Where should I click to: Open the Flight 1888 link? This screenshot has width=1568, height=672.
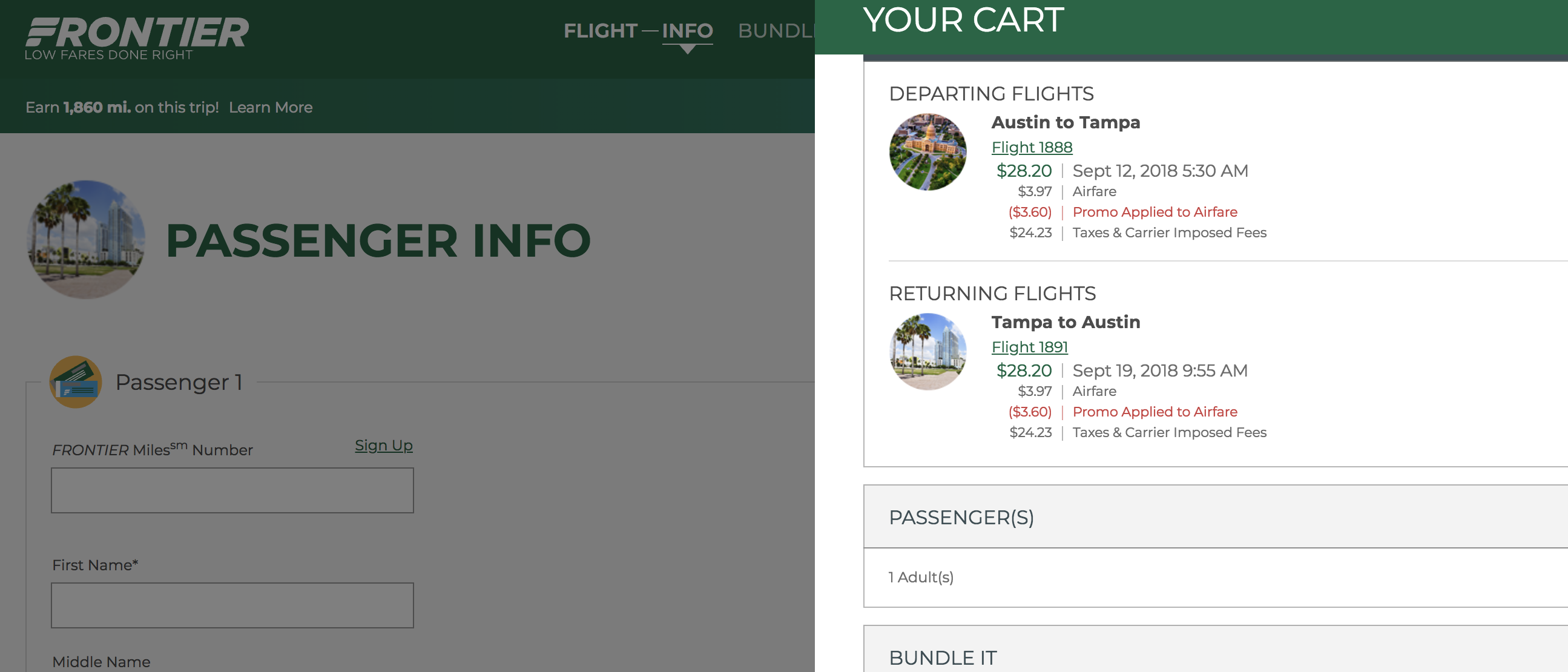pos(1032,147)
